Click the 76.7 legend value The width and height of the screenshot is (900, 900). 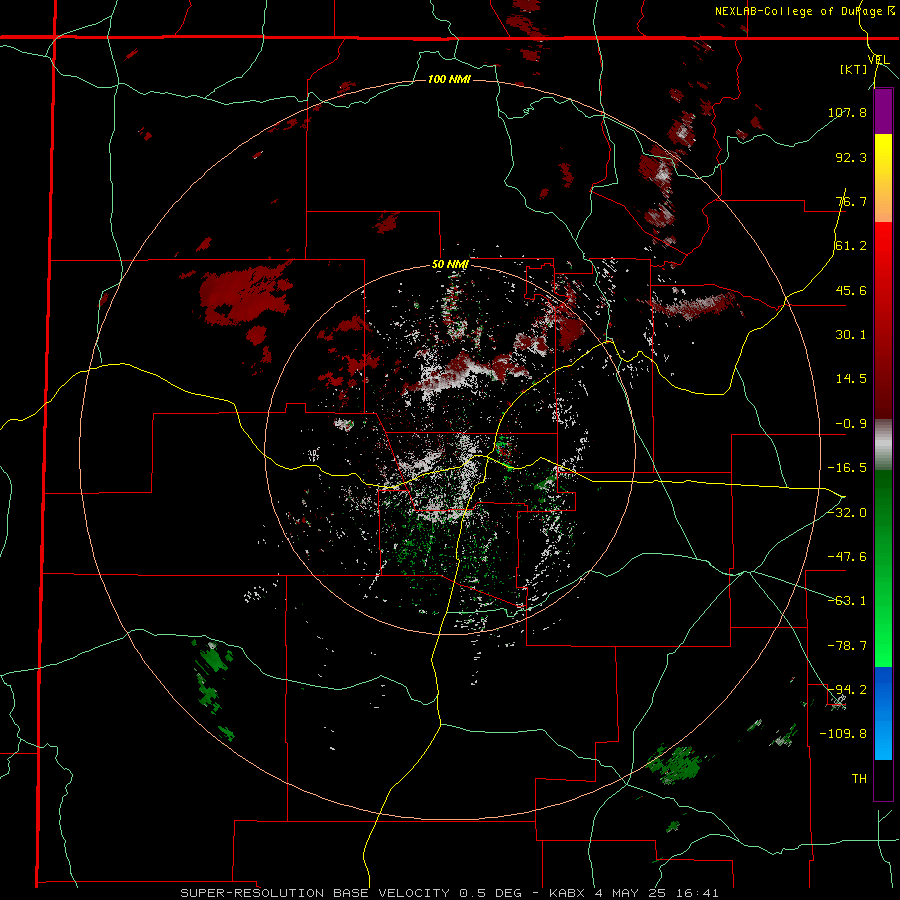pos(851,201)
